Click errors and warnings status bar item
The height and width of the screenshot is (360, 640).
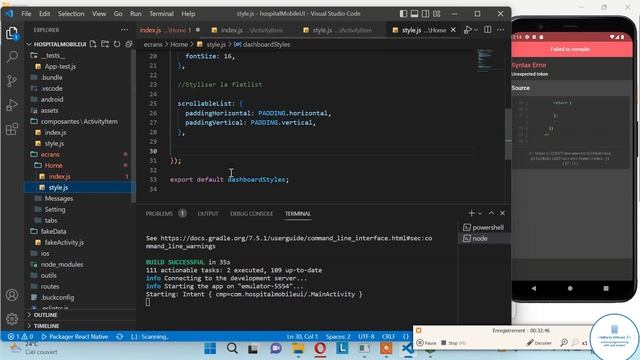(x=20, y=337)
